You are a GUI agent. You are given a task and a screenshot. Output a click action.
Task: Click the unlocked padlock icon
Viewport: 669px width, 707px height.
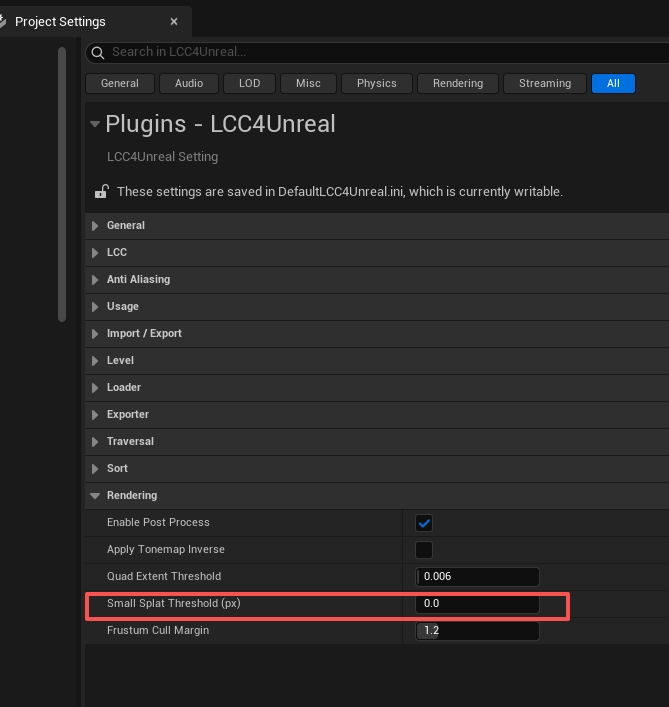(x=102, y=192)
